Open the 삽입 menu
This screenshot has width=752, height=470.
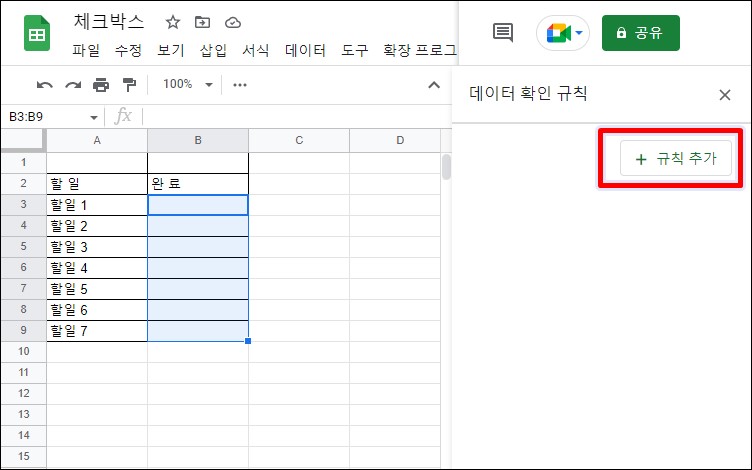point(213,50)
